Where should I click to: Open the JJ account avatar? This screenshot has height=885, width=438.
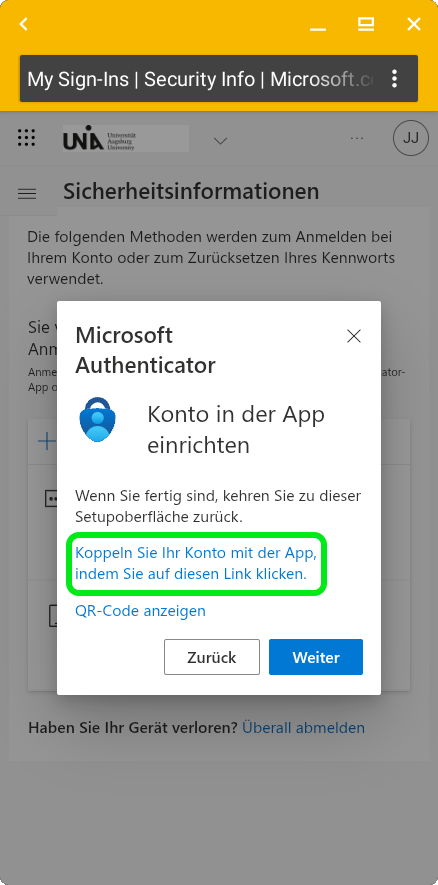pyautogui.click(x=411, y=138)
